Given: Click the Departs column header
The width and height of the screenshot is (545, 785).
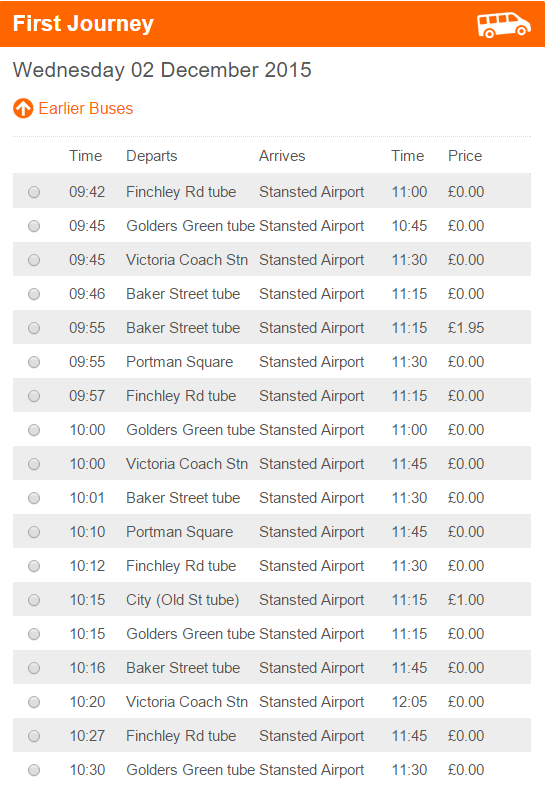Looking at the screenshot, I should pyautogui.click(x=152, y=156).
